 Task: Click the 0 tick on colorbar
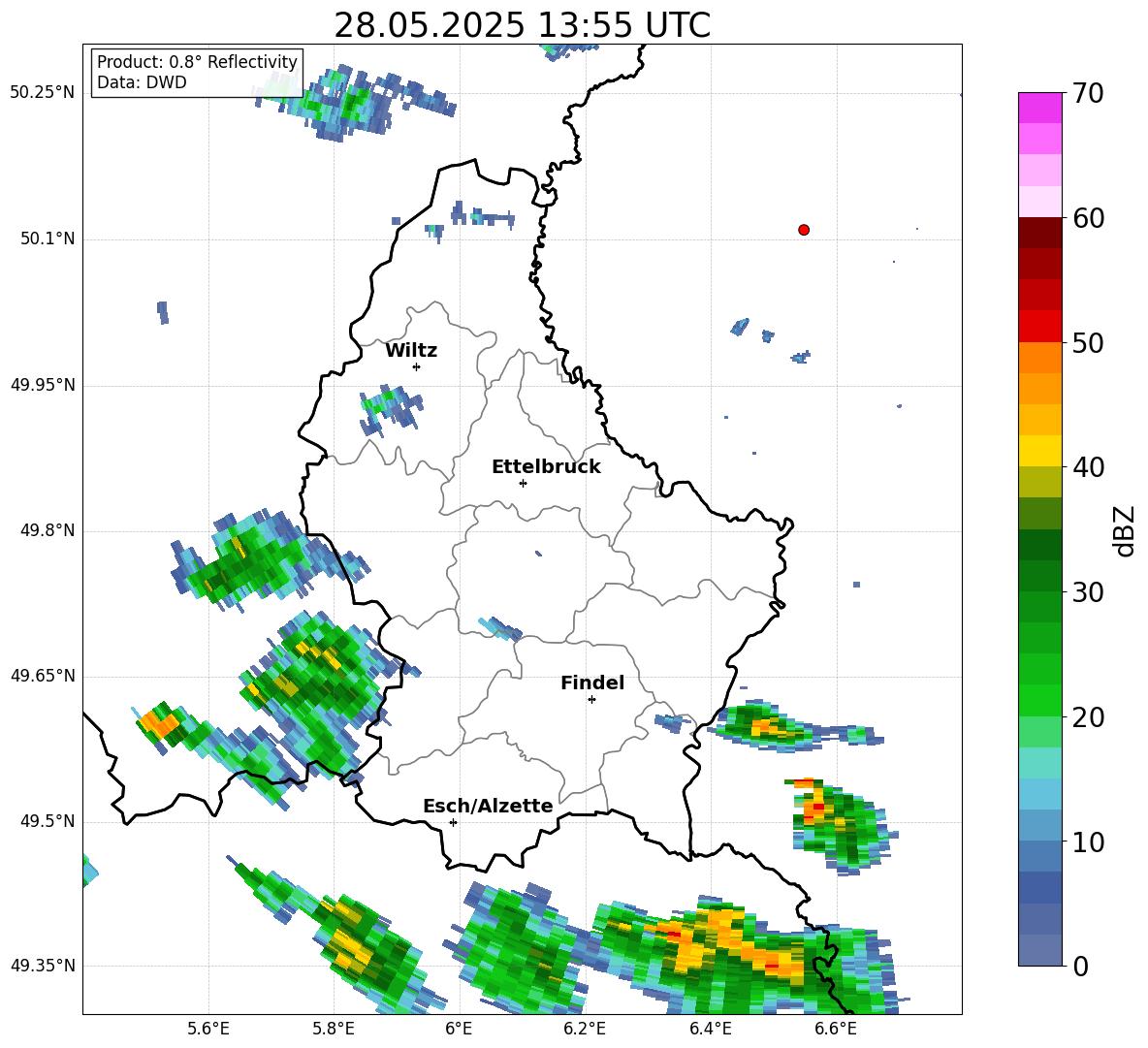pyautogui.click(x=1080, y=967)
